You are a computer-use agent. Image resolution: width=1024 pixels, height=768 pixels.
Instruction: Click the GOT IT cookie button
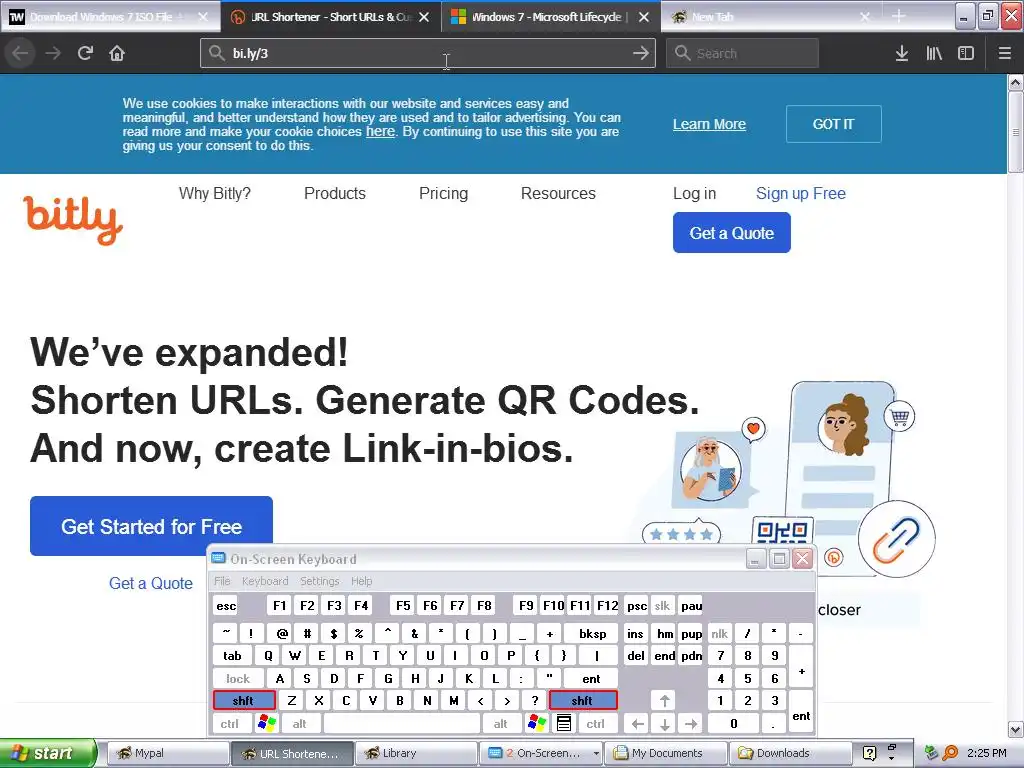pyautogui.click(x=833, y=124)
